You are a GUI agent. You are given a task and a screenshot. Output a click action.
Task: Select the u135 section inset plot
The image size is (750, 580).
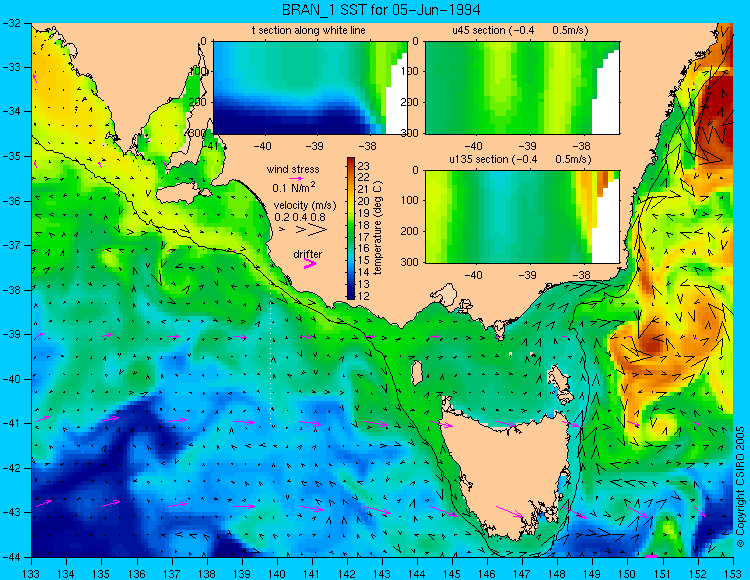[522, 217]
